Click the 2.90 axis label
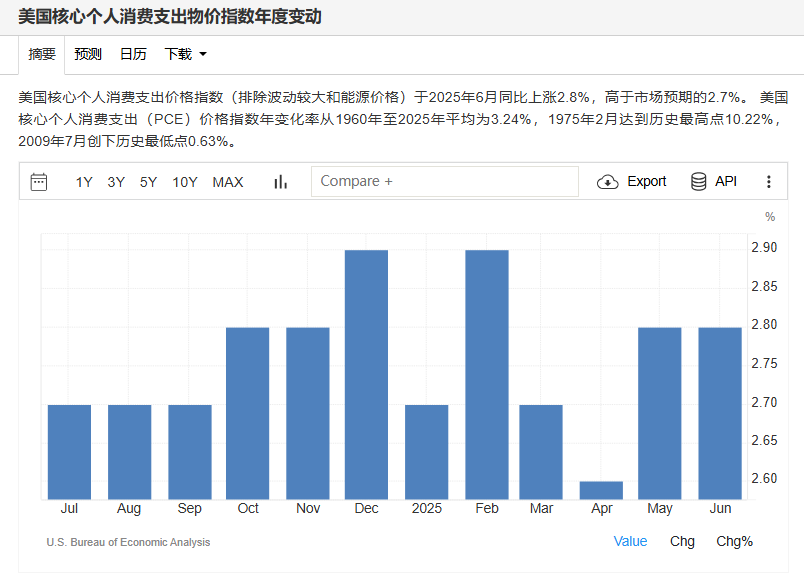Image resolution: width=804 pixels, height=588 pixels. tap(764, 248)
